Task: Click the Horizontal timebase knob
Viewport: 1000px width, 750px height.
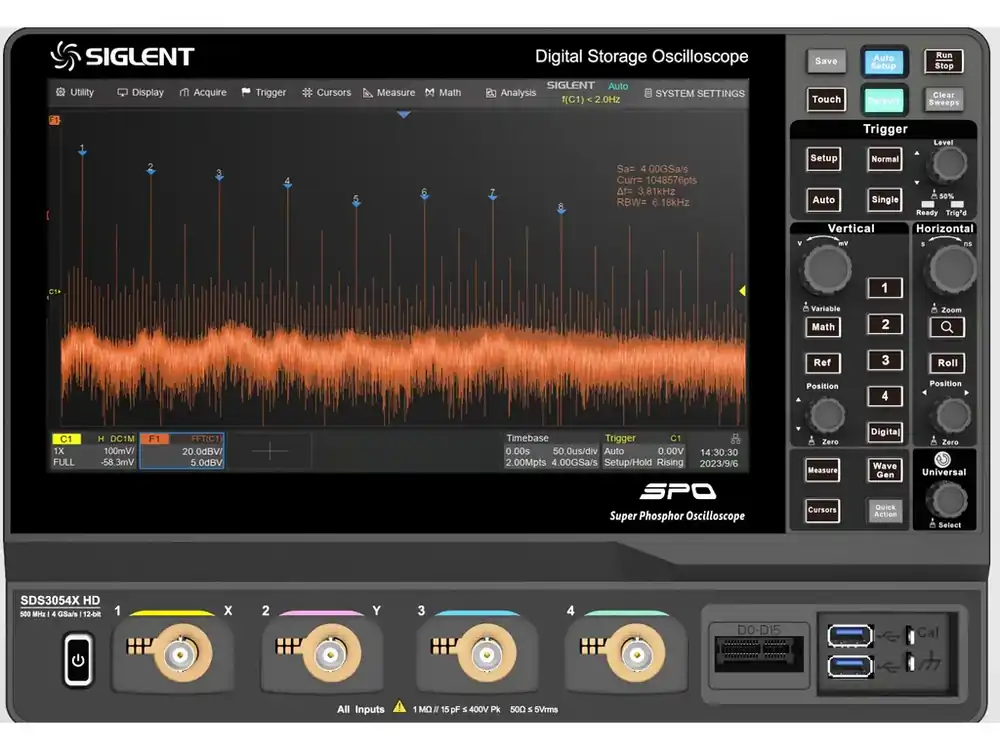Action: (952, 269)
